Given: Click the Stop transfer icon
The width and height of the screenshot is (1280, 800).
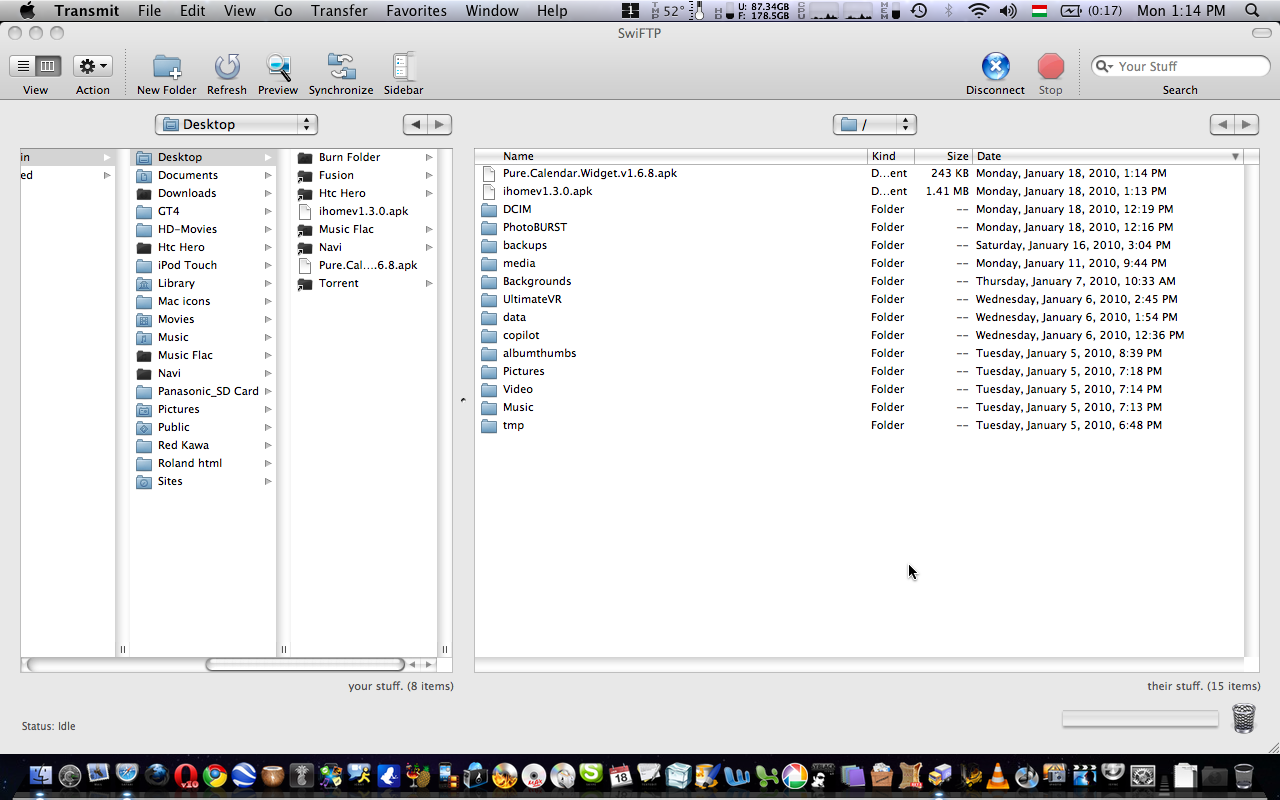Looking at the screenshot, I should (1051, 67).
